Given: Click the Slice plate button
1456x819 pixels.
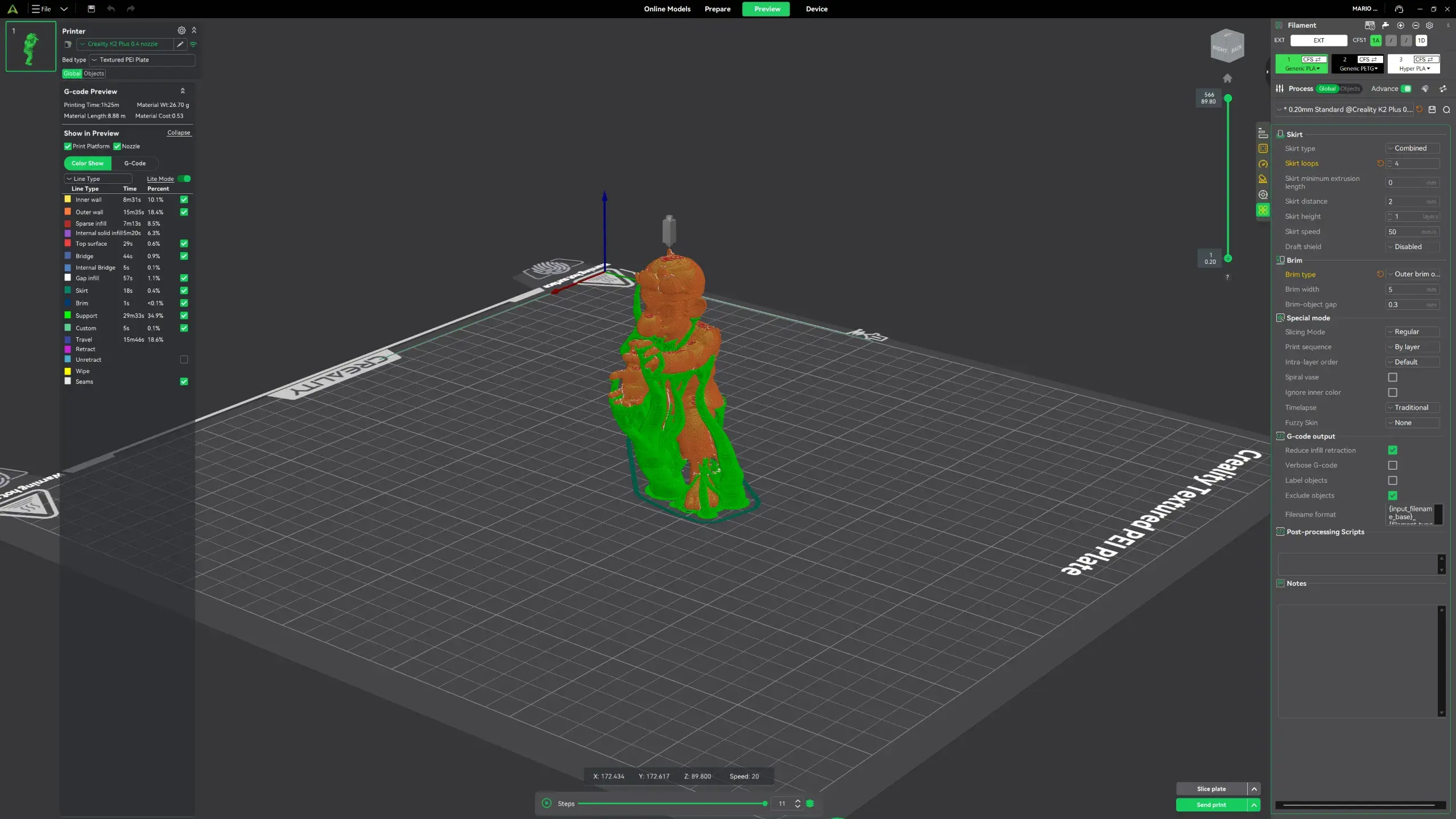Looking at the screenshot, I should pyautogui.click(x=1211, y=789).
